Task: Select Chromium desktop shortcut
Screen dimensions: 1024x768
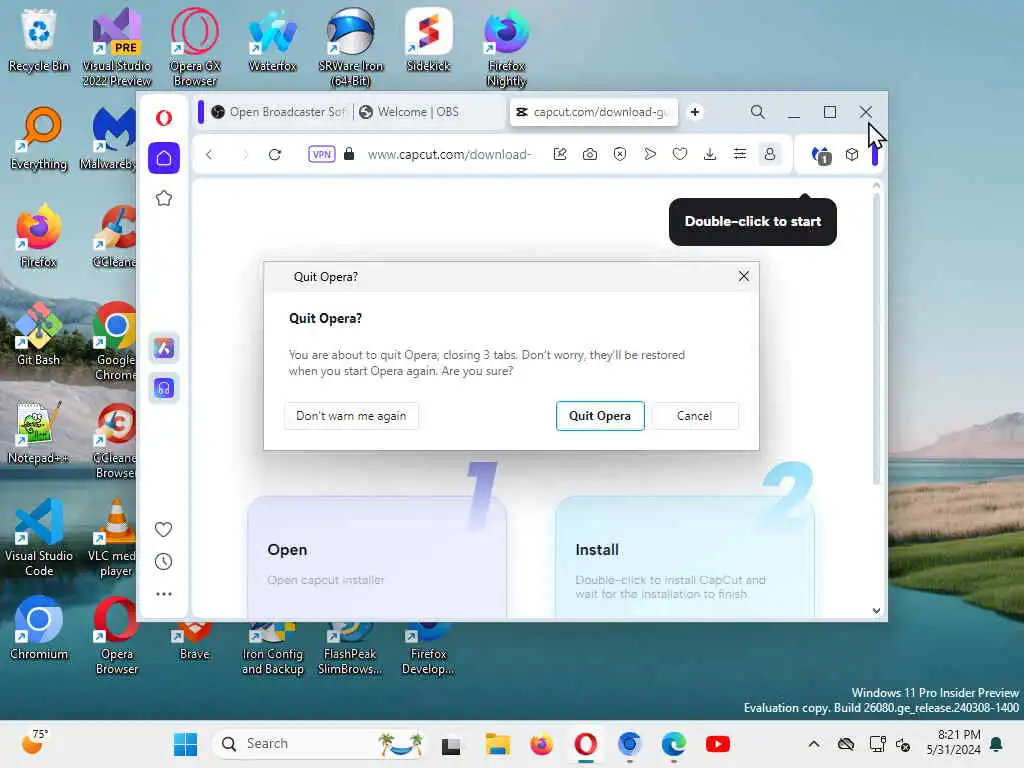Action: tap(39, 628)
